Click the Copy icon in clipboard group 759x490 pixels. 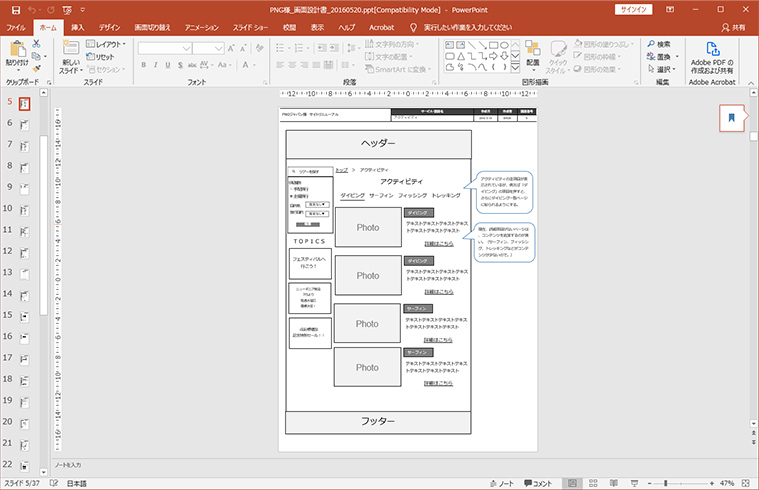(x=36, y=57)
